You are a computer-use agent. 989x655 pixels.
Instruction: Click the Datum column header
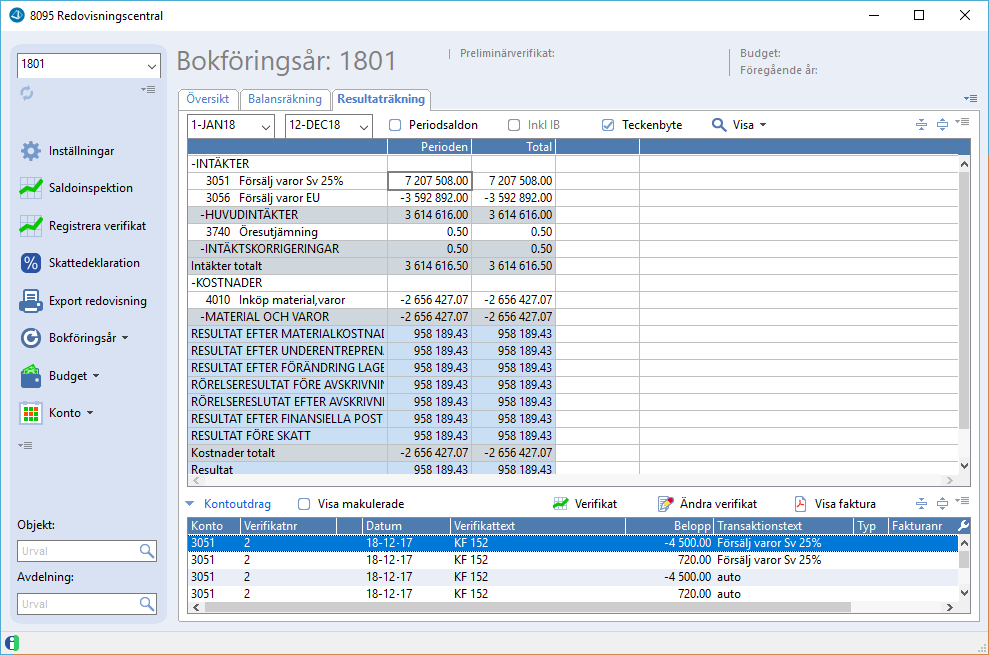[x=407, y=525]
